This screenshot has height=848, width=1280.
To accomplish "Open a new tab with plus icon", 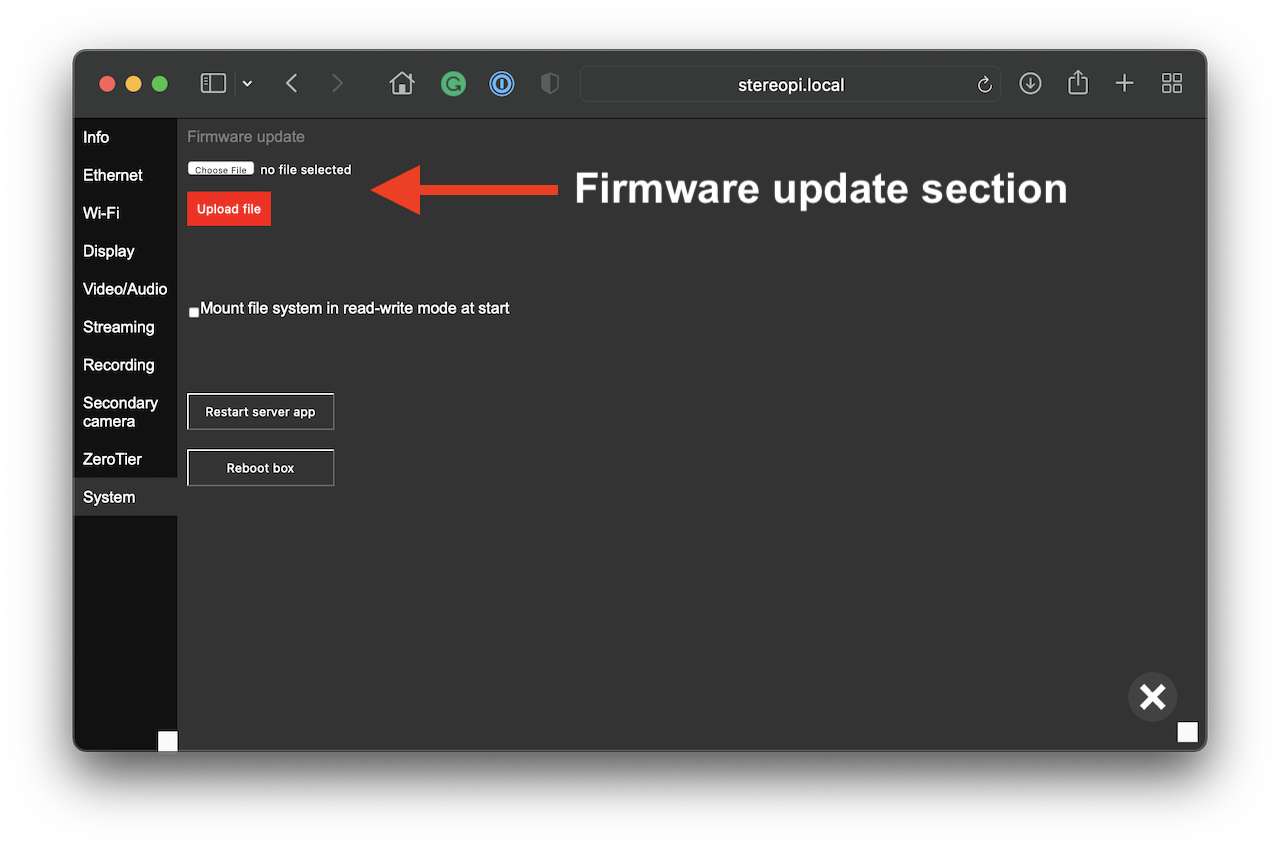I will (x=1124, y=84).
